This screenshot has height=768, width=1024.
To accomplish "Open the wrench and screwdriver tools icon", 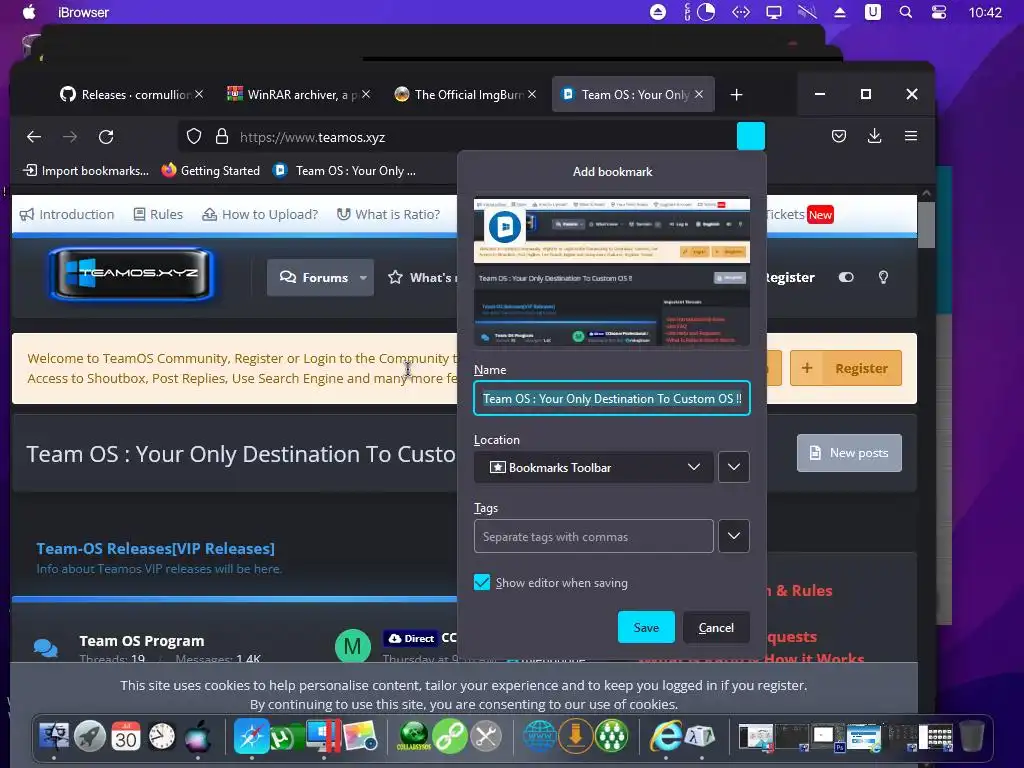I will (x=486, y=736).
